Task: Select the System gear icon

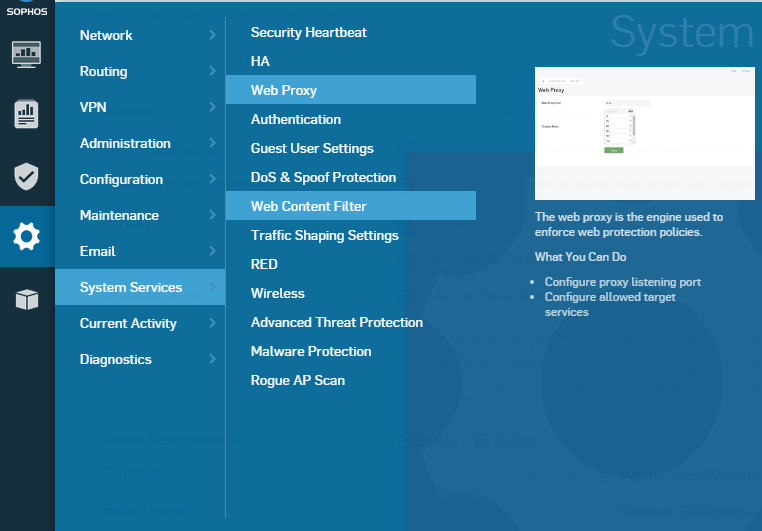Action: click(26, 237)
